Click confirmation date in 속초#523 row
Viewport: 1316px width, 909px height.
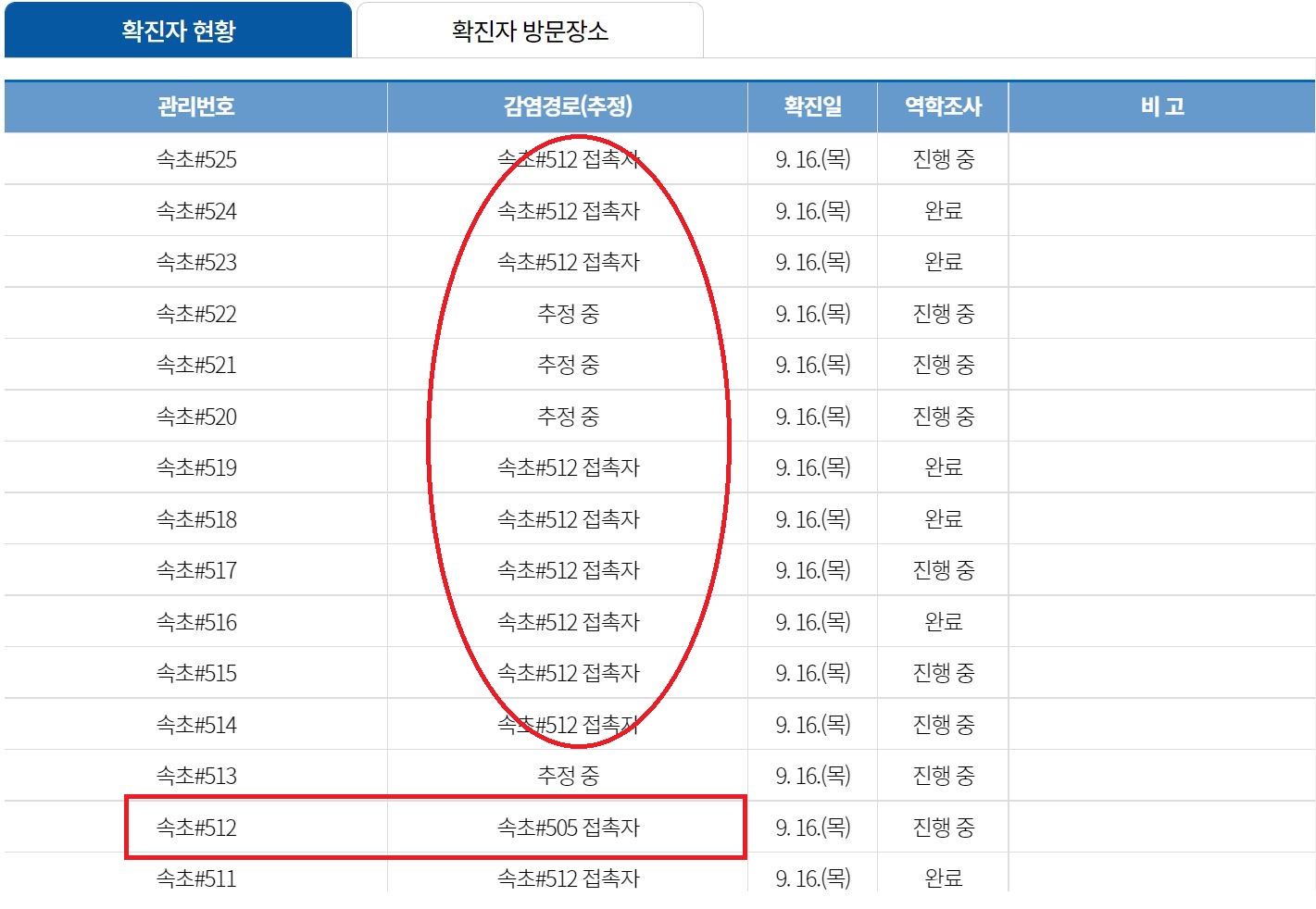click(813, 262)
